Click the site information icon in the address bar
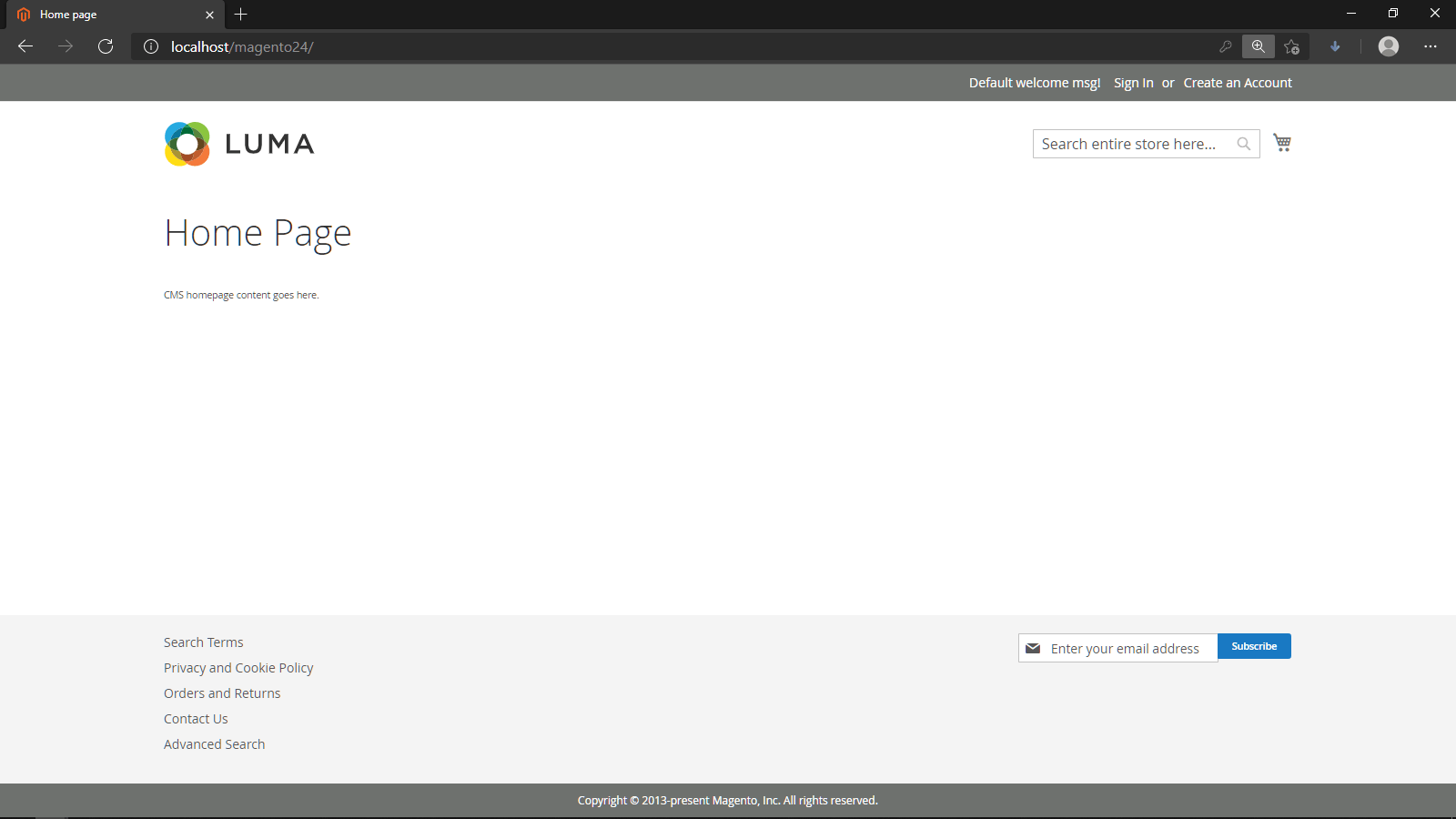Viewport: 1456px width, 819px height. (x=151, y=46)
